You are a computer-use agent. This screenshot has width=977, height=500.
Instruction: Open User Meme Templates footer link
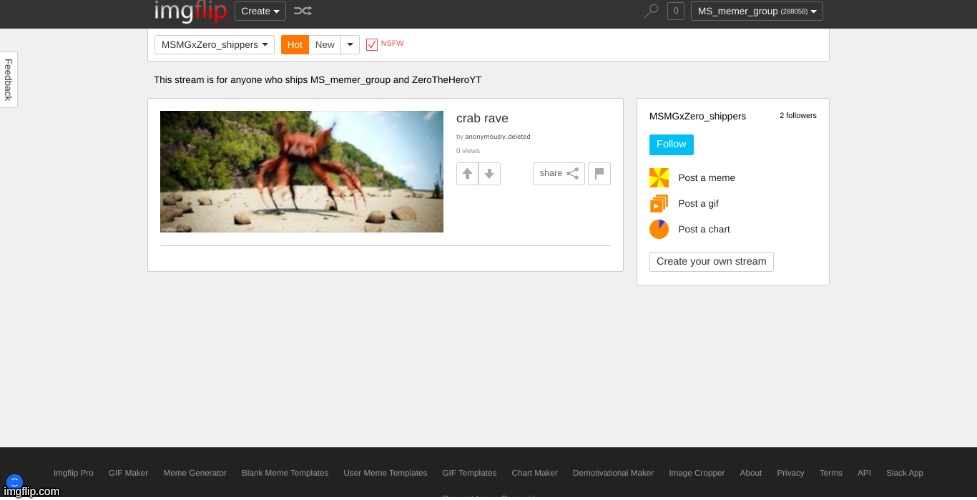point(385,473)
